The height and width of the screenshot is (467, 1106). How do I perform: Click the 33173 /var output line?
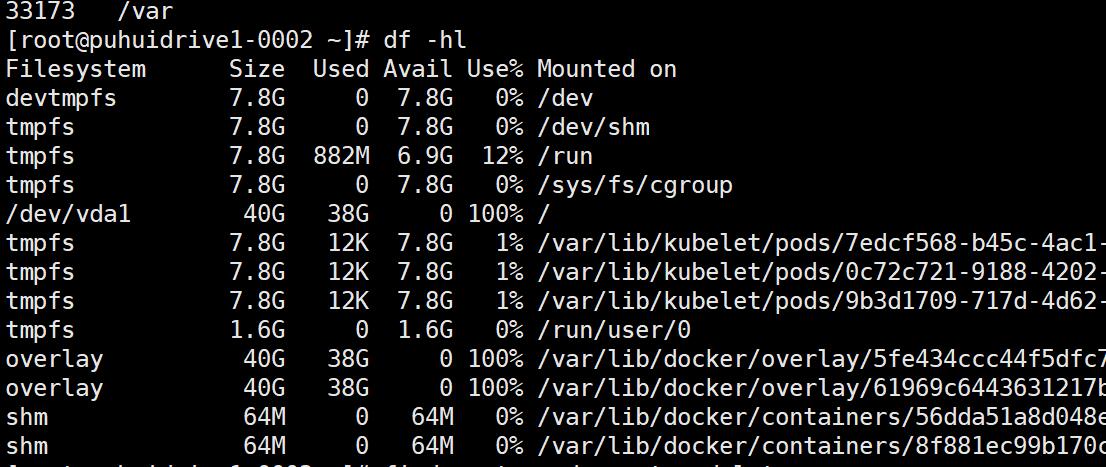coord(90,11)
